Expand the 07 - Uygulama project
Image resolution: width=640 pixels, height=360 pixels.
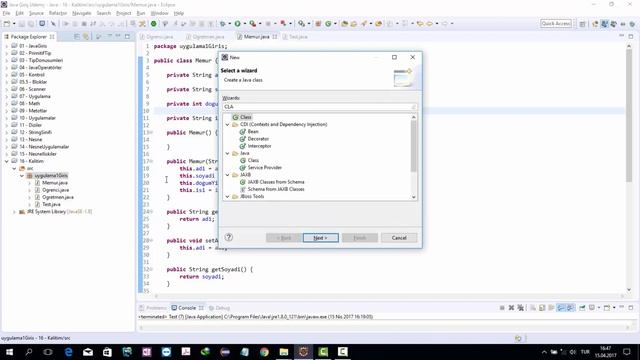click(x=7, y=96)
